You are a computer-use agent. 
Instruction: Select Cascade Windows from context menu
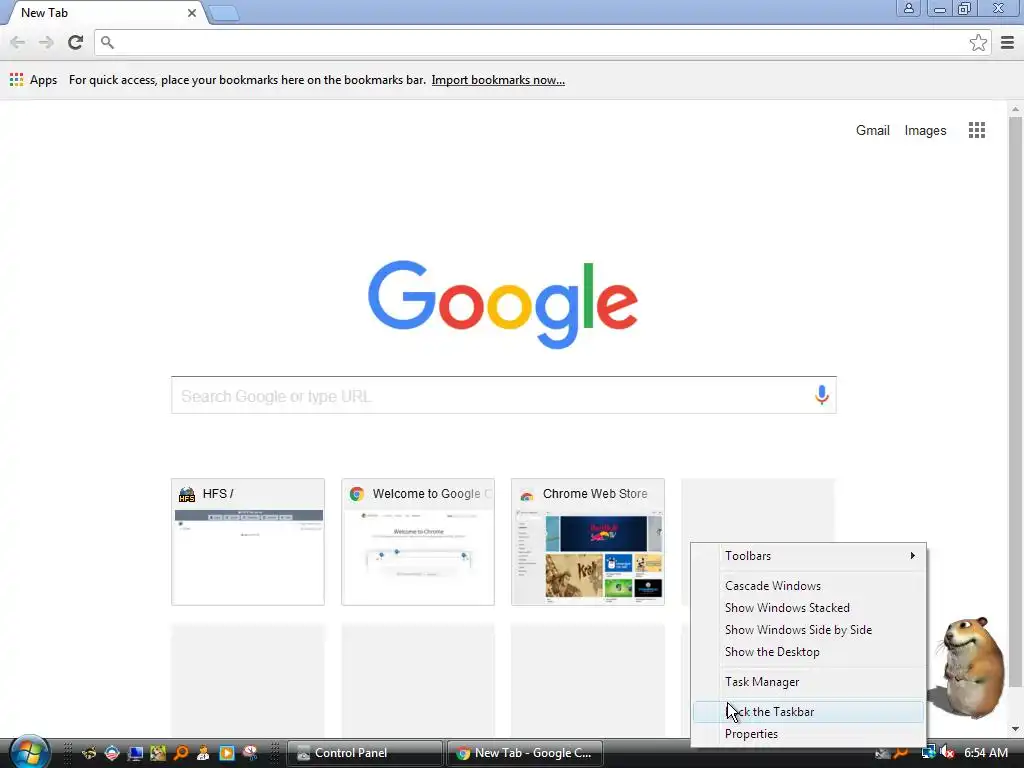(808, 586)
